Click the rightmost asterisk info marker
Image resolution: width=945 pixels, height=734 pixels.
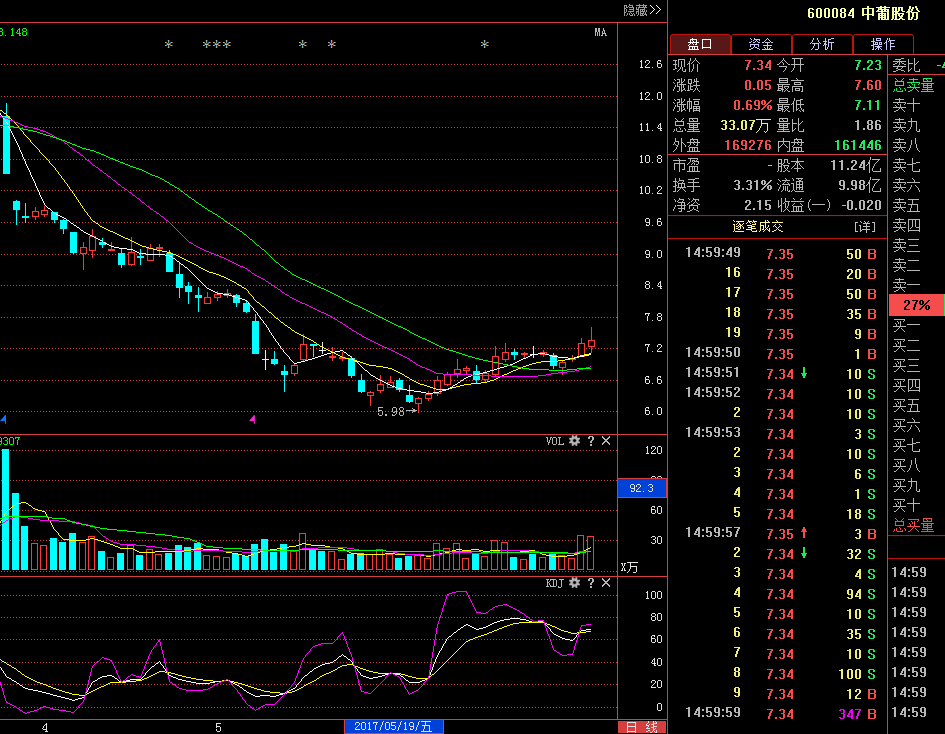484,45
